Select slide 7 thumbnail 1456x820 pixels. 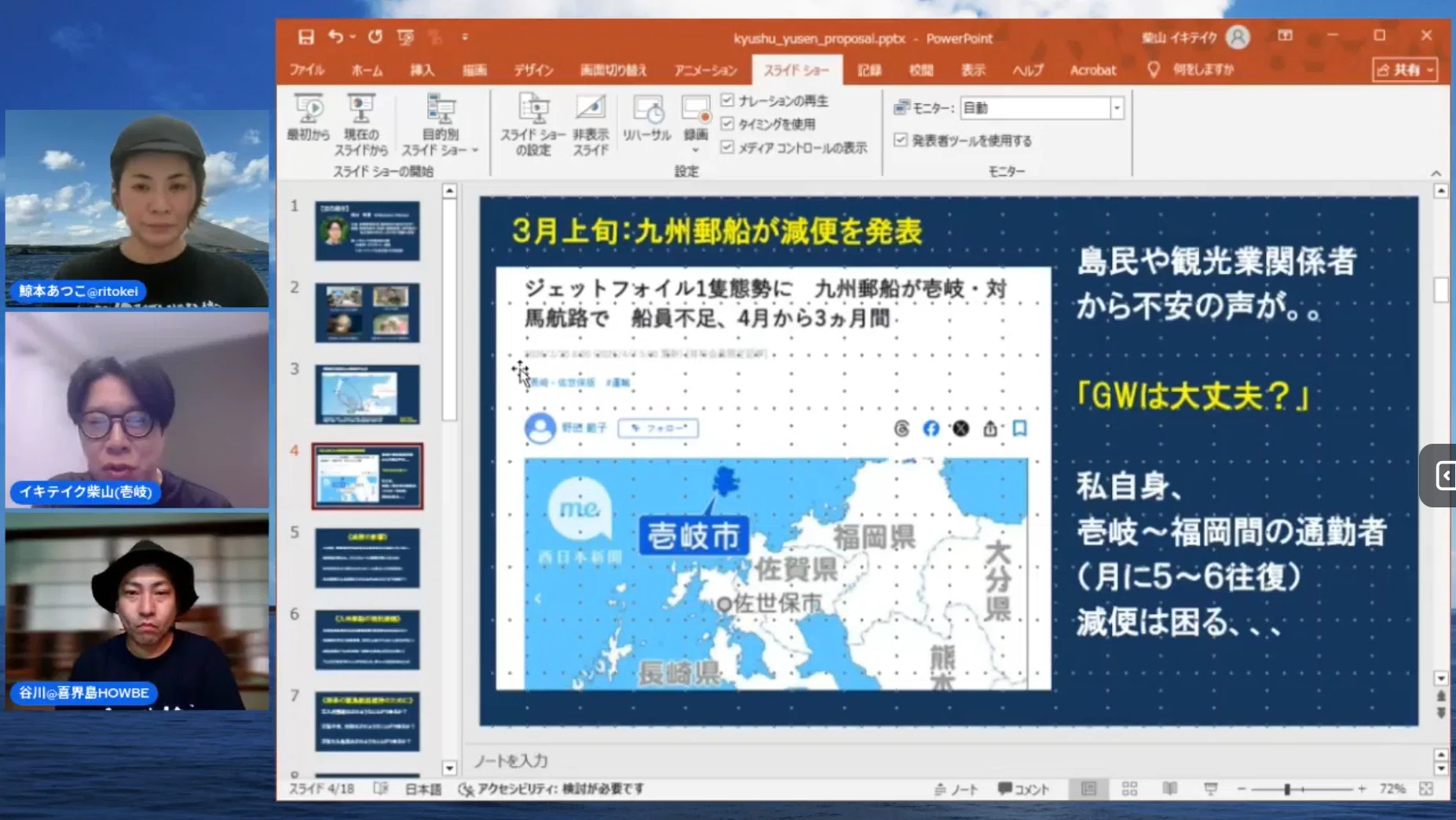(368, 721)
